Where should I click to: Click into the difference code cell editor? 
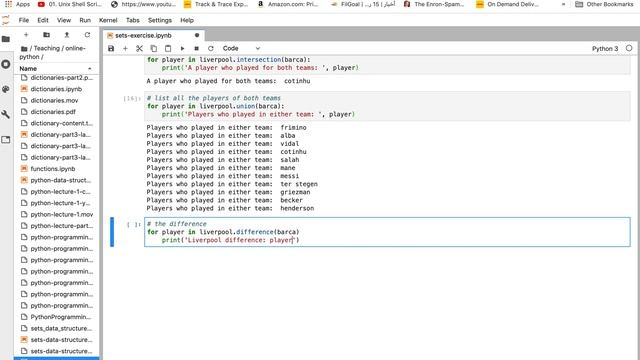(387, 232)
